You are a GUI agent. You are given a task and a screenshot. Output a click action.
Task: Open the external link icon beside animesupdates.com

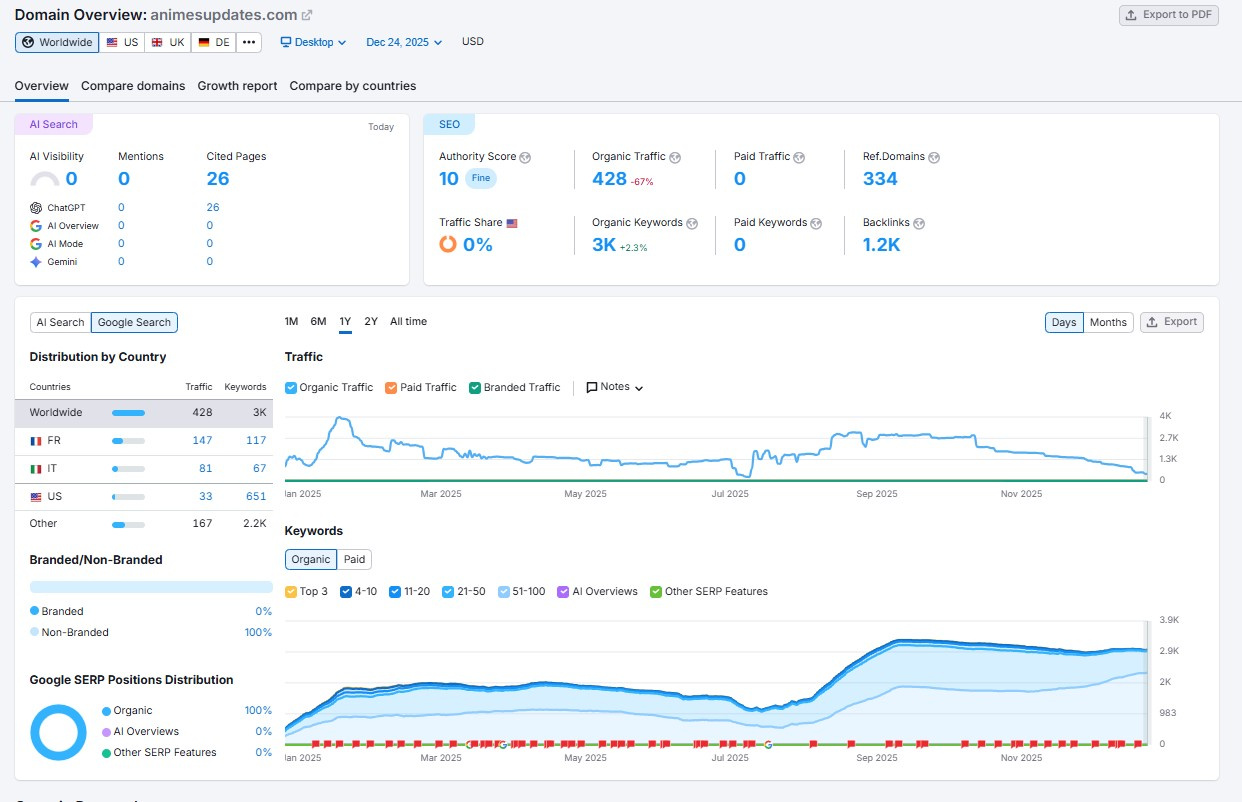[307, 15]
